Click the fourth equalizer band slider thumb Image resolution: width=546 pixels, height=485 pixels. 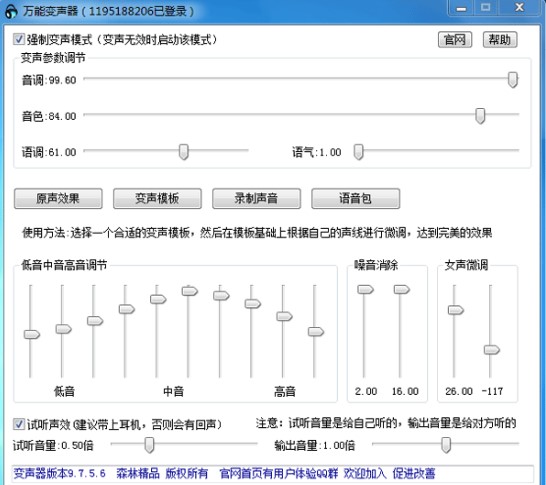(127, 309)
